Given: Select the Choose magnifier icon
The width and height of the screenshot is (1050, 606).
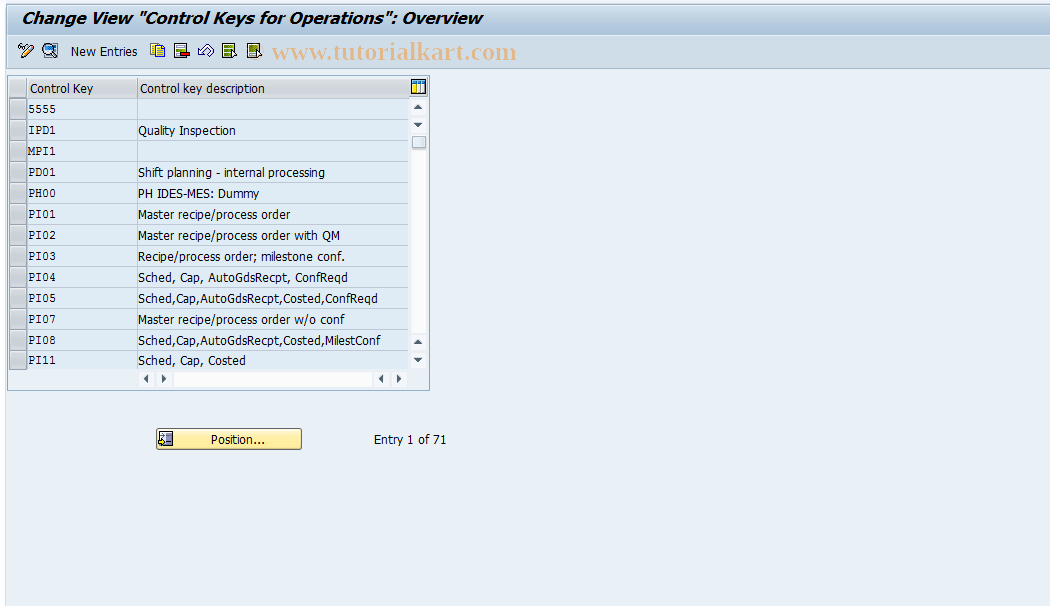Looking at the screenshot, I should point(49,50).
